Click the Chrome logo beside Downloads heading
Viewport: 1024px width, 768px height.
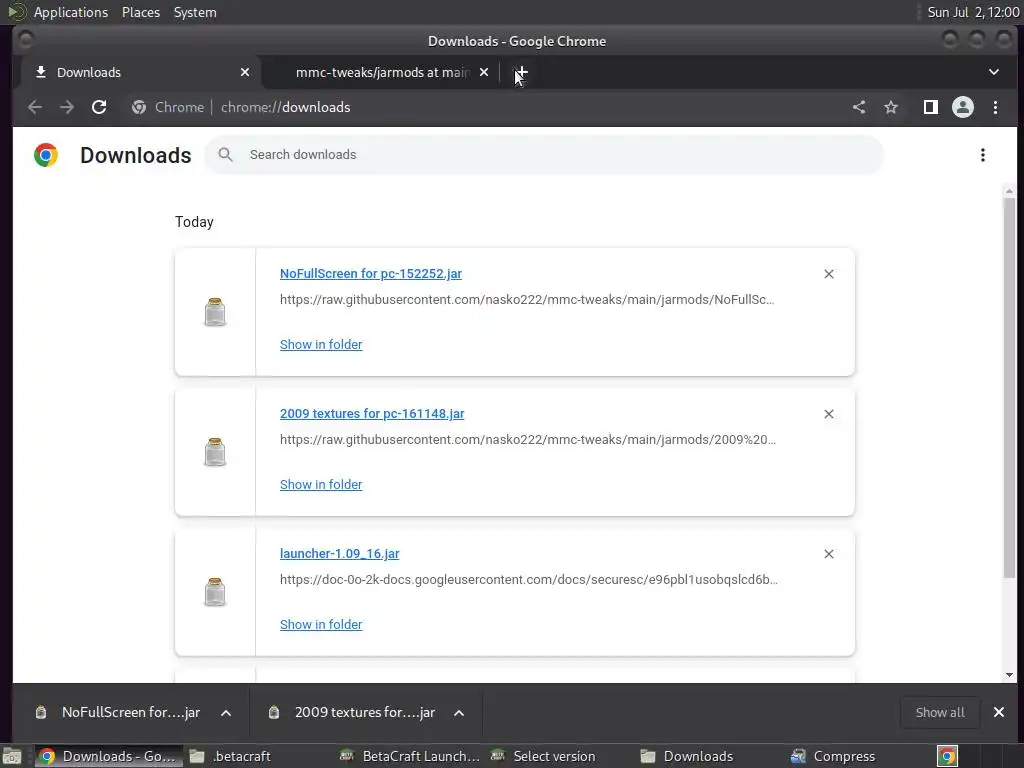[46, 155]
